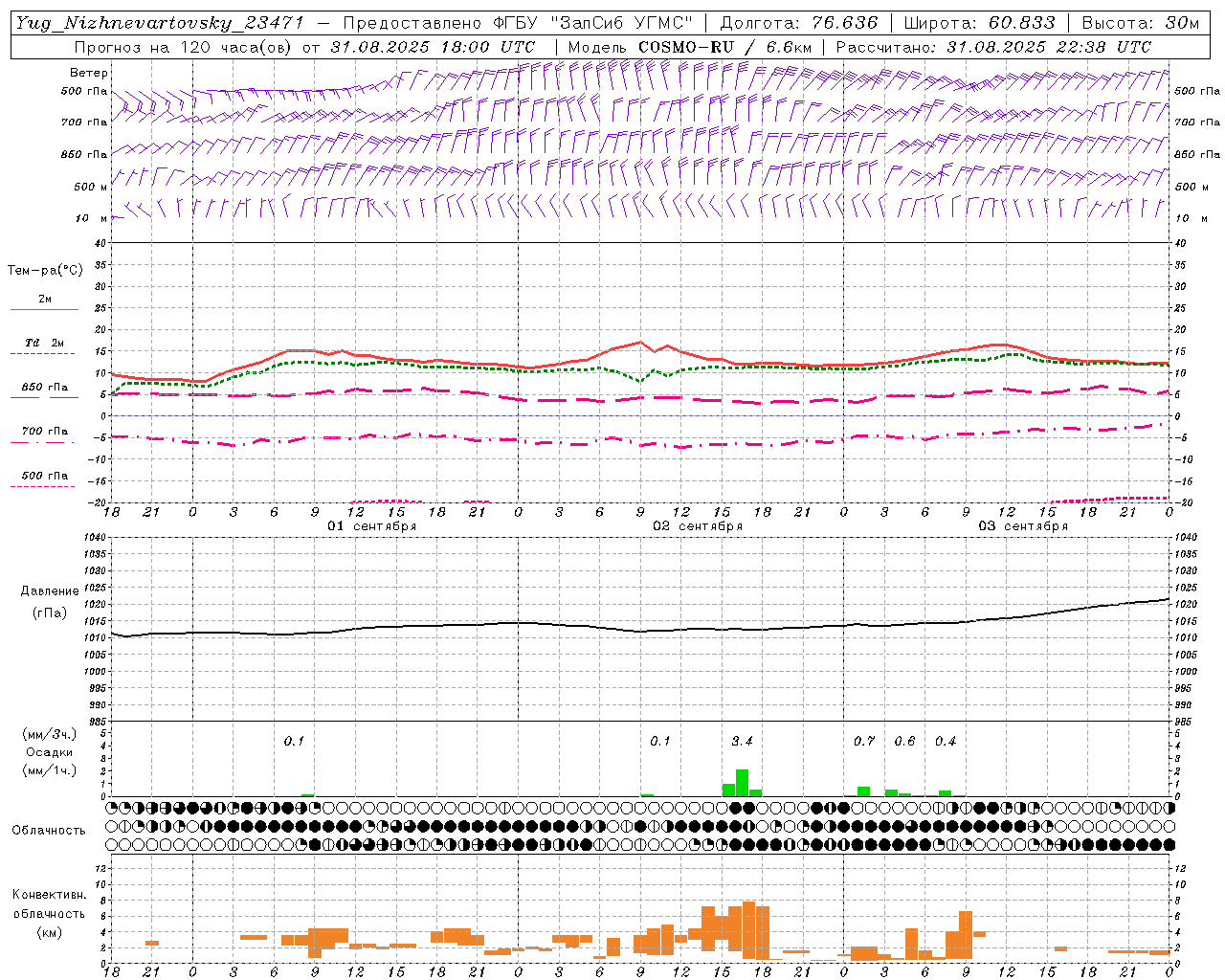The height and width of the screenshot is (980, 1225).
Task: Click the Высота: 30м header value
Action: click(1140, 23)
